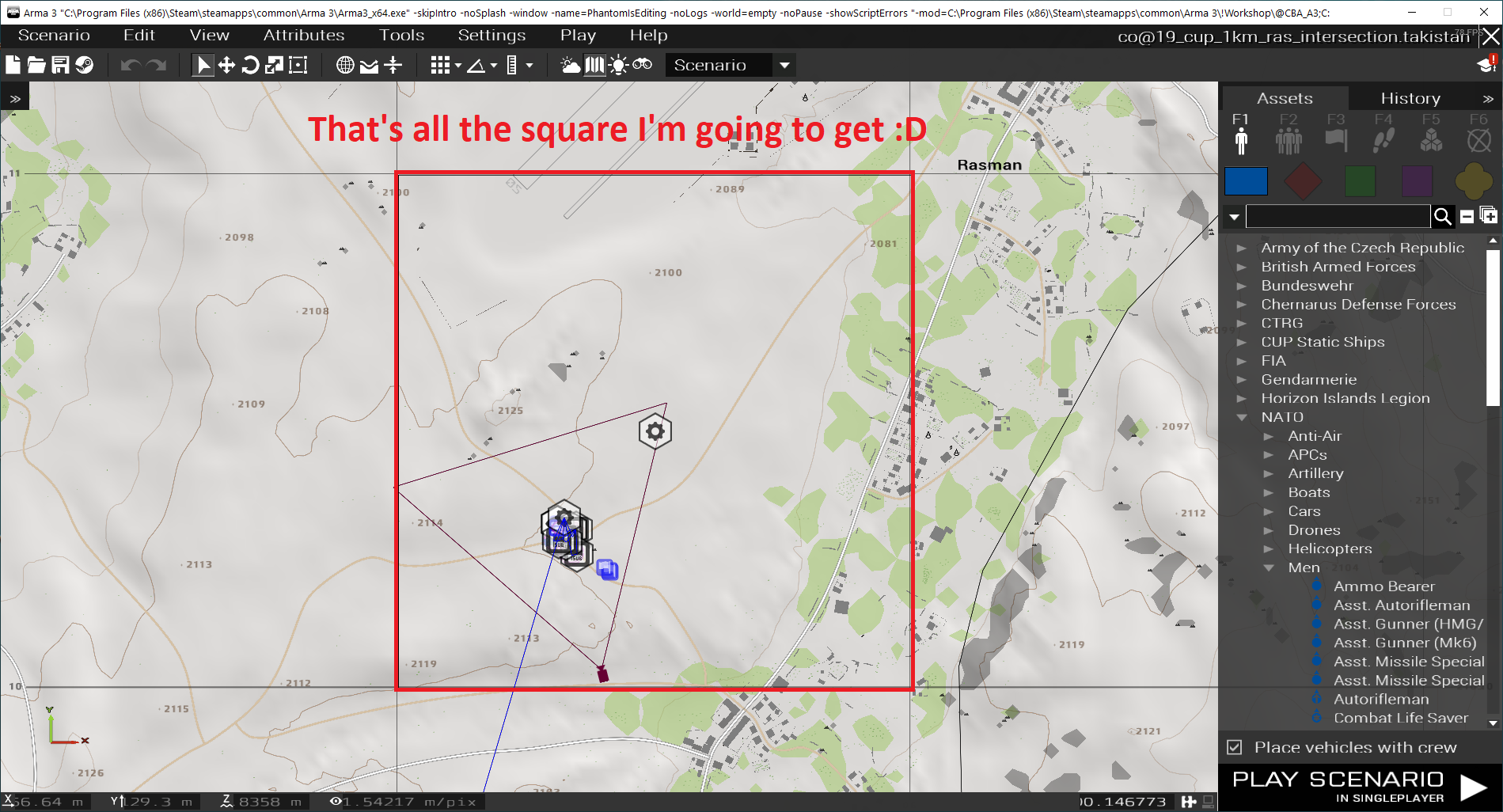Collapse the Men category under NATO
Screen dimensions: 1503x812
tap(1269, 567)
